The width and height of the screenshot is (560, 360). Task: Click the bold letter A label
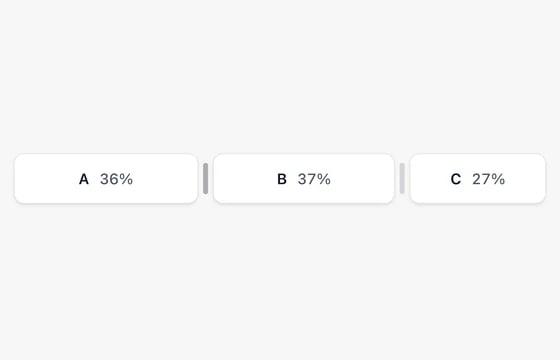(84, 179)
